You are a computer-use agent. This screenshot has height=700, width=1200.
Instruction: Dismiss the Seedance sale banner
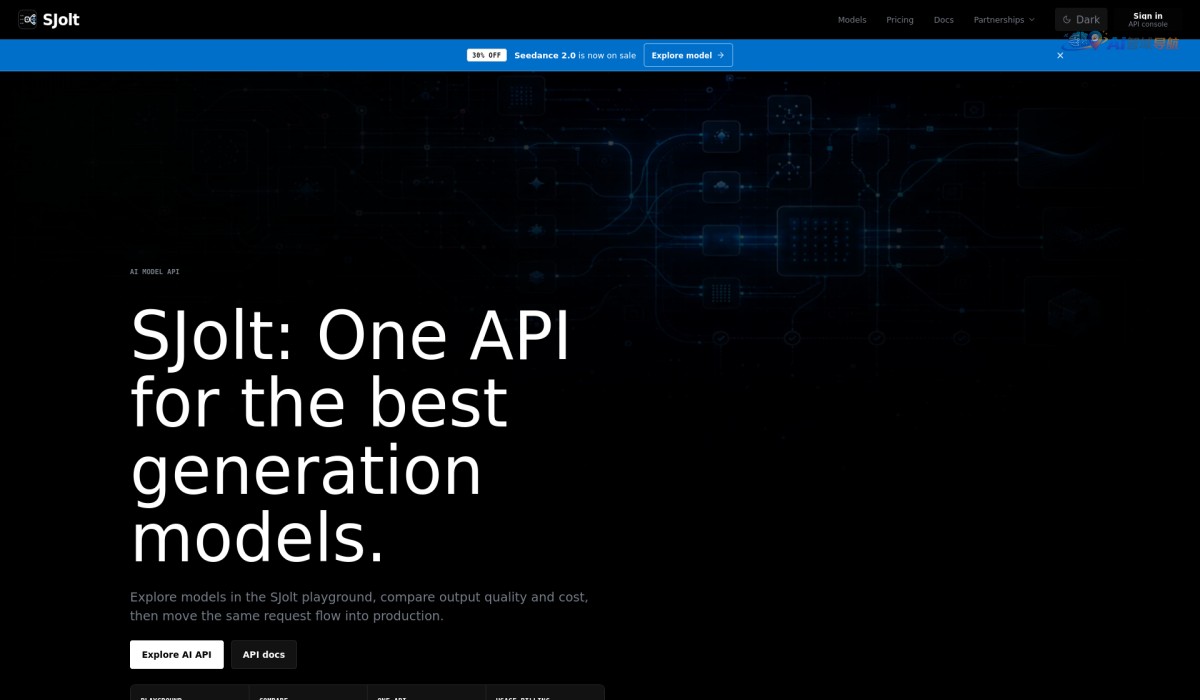(x=1060, y=55)
